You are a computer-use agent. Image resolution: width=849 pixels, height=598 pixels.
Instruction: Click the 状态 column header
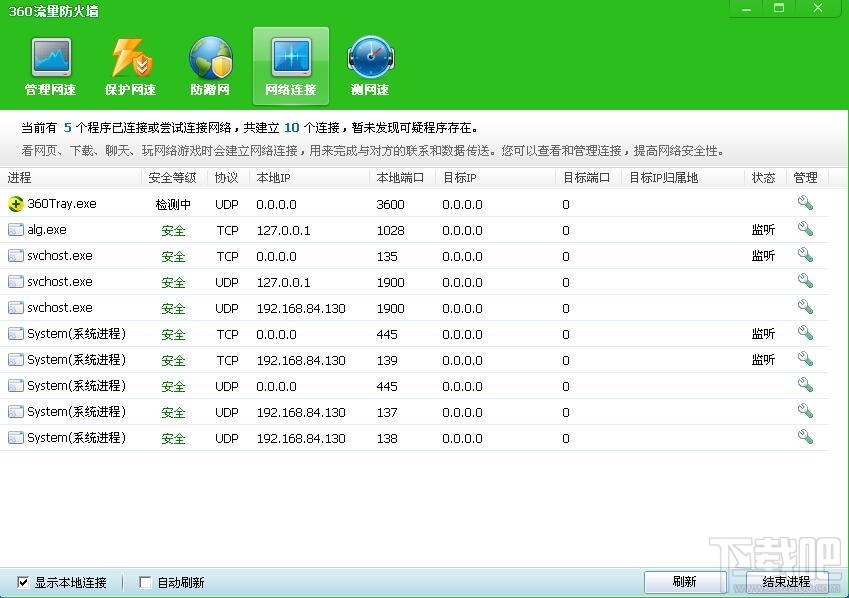(763, 177)
